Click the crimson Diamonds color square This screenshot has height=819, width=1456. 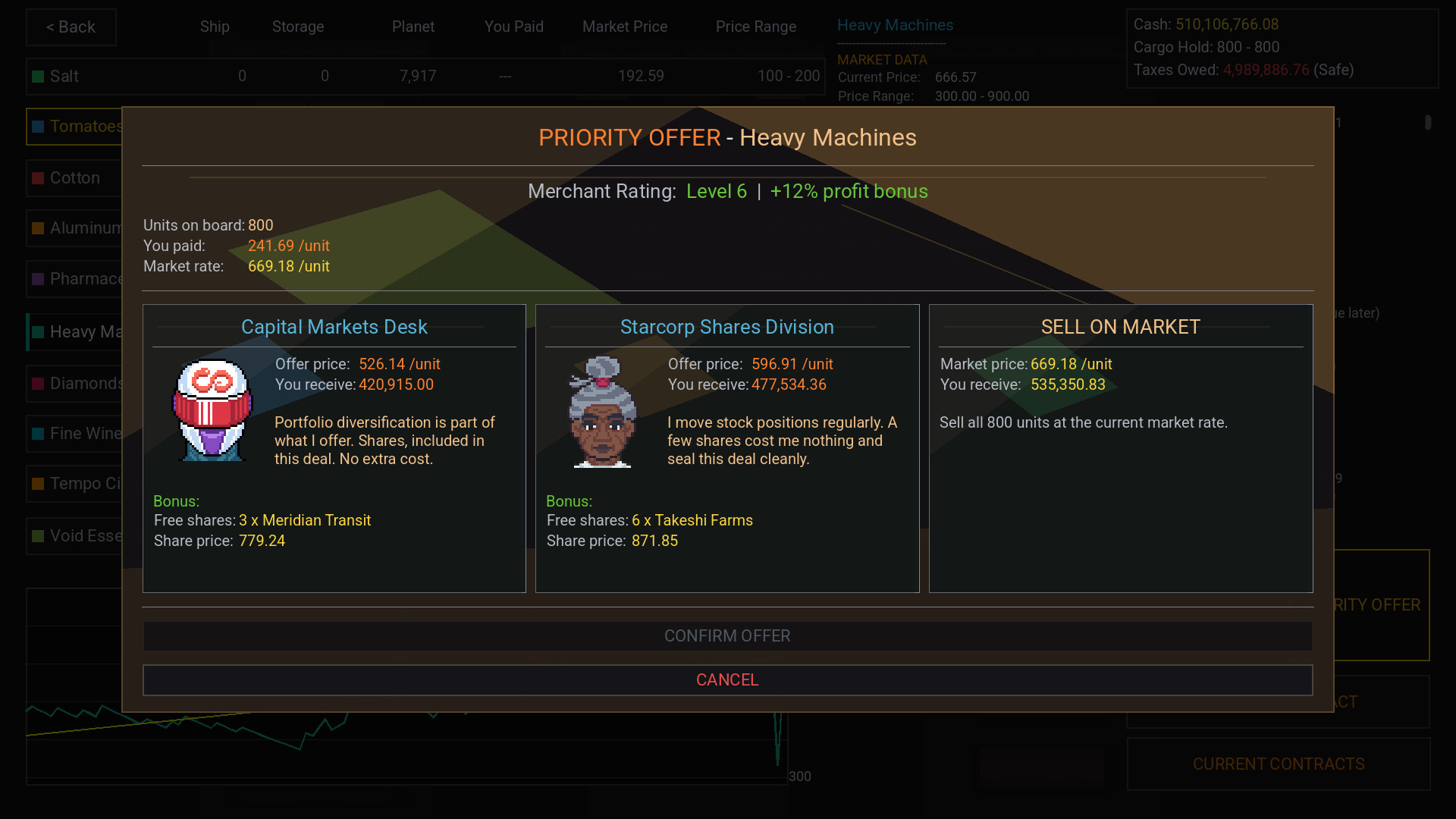pos(38,384)
